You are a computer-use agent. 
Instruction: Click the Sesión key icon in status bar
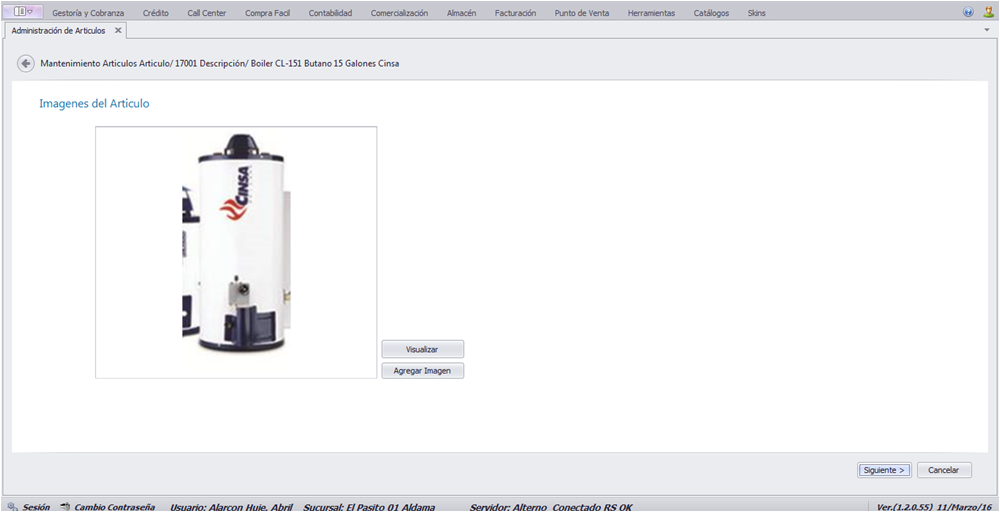tap(12, 506)
